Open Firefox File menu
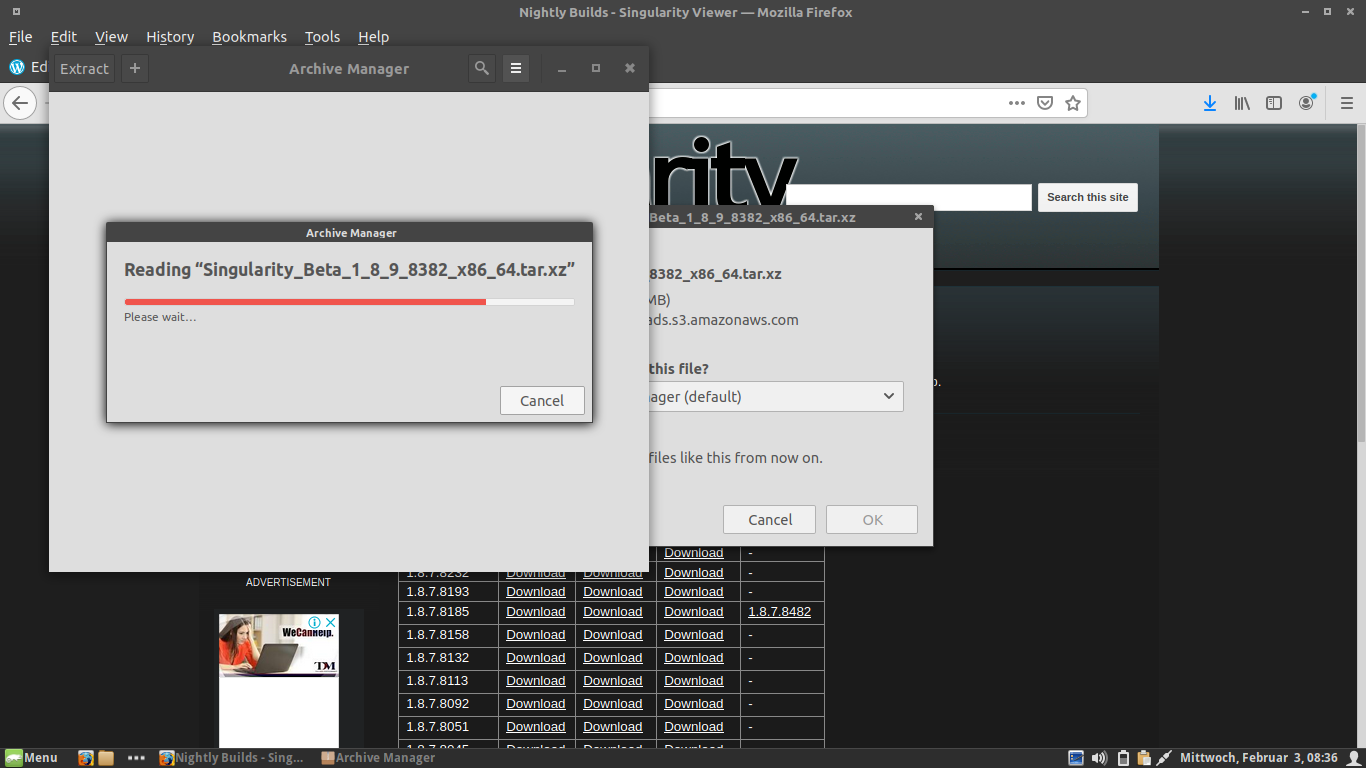This screenshot has width=1366, height=768. [x=21, y=37]
